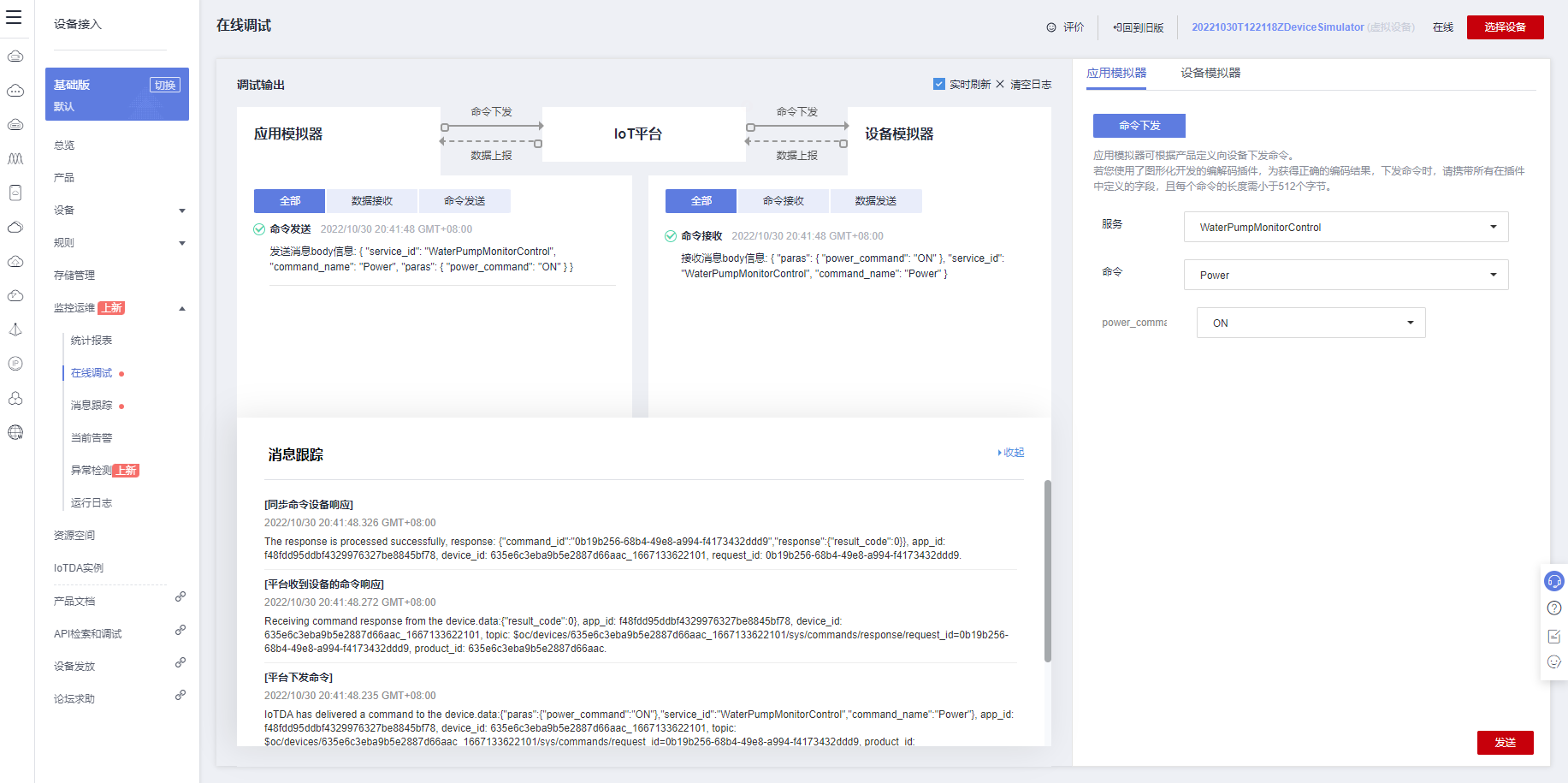The image size is (1568, 783).
Task: Click the triple-wave icon in the sidebar
Action: point(15,159)
